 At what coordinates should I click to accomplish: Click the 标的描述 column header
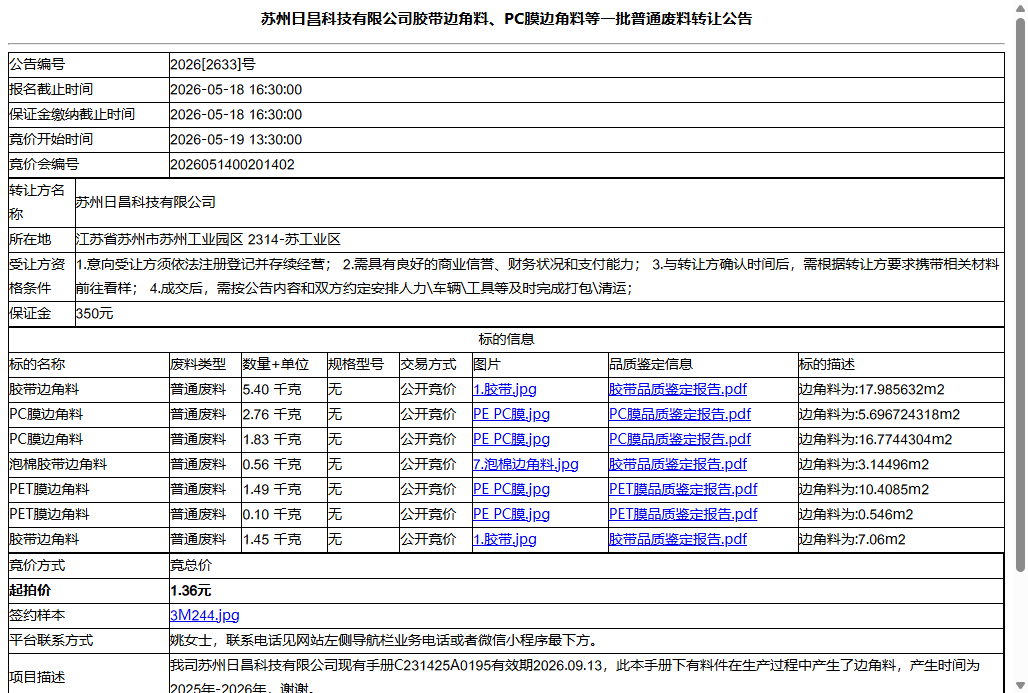tap(827, 365)
